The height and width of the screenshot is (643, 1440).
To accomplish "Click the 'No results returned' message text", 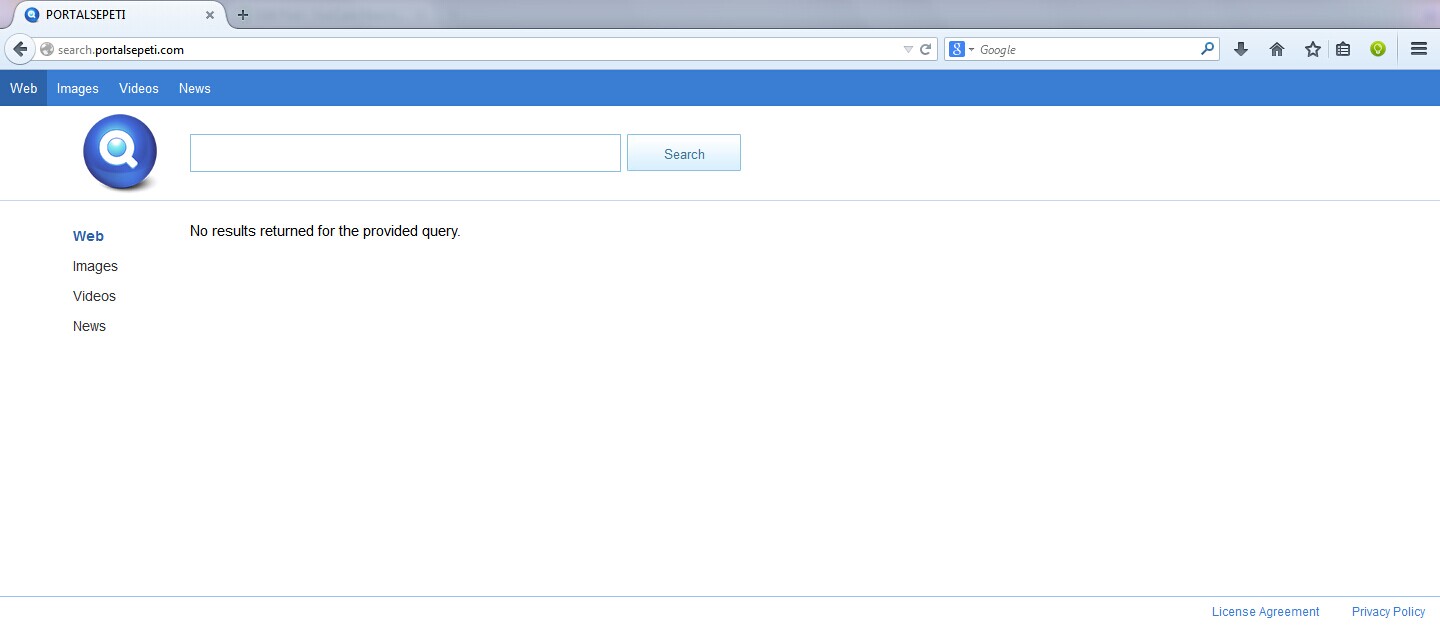I will (x=325, y=231).
